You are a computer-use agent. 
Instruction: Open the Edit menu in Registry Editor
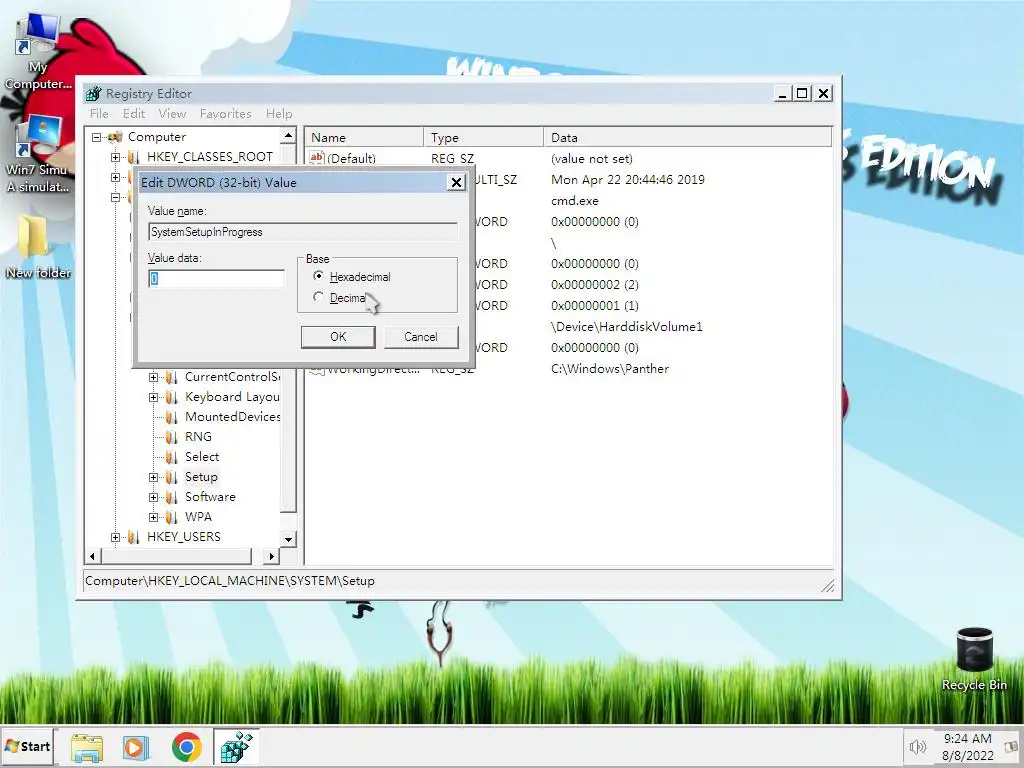(134, 114)
